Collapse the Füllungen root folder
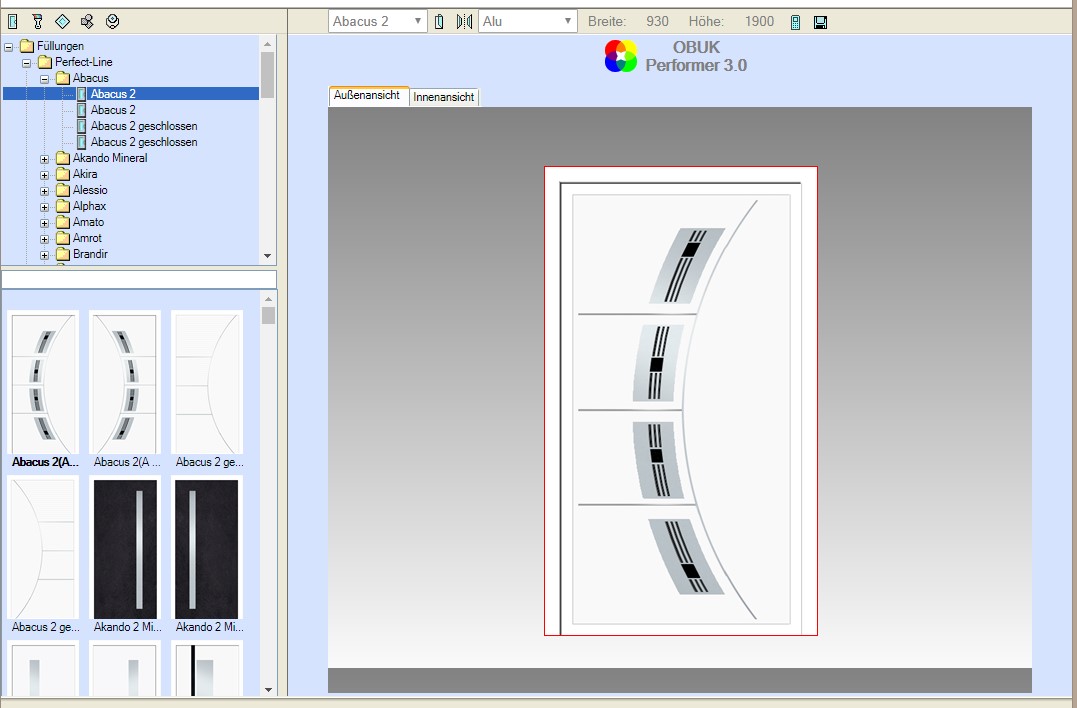Image resolution: width=1077 pixels, height=708 pixels. 9,47
